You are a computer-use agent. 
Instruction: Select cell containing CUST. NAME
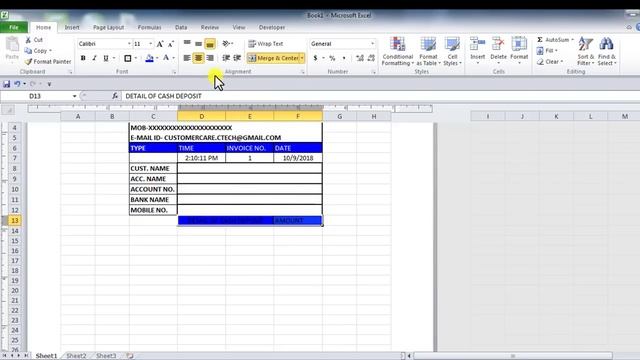click(x=153, y=168)
